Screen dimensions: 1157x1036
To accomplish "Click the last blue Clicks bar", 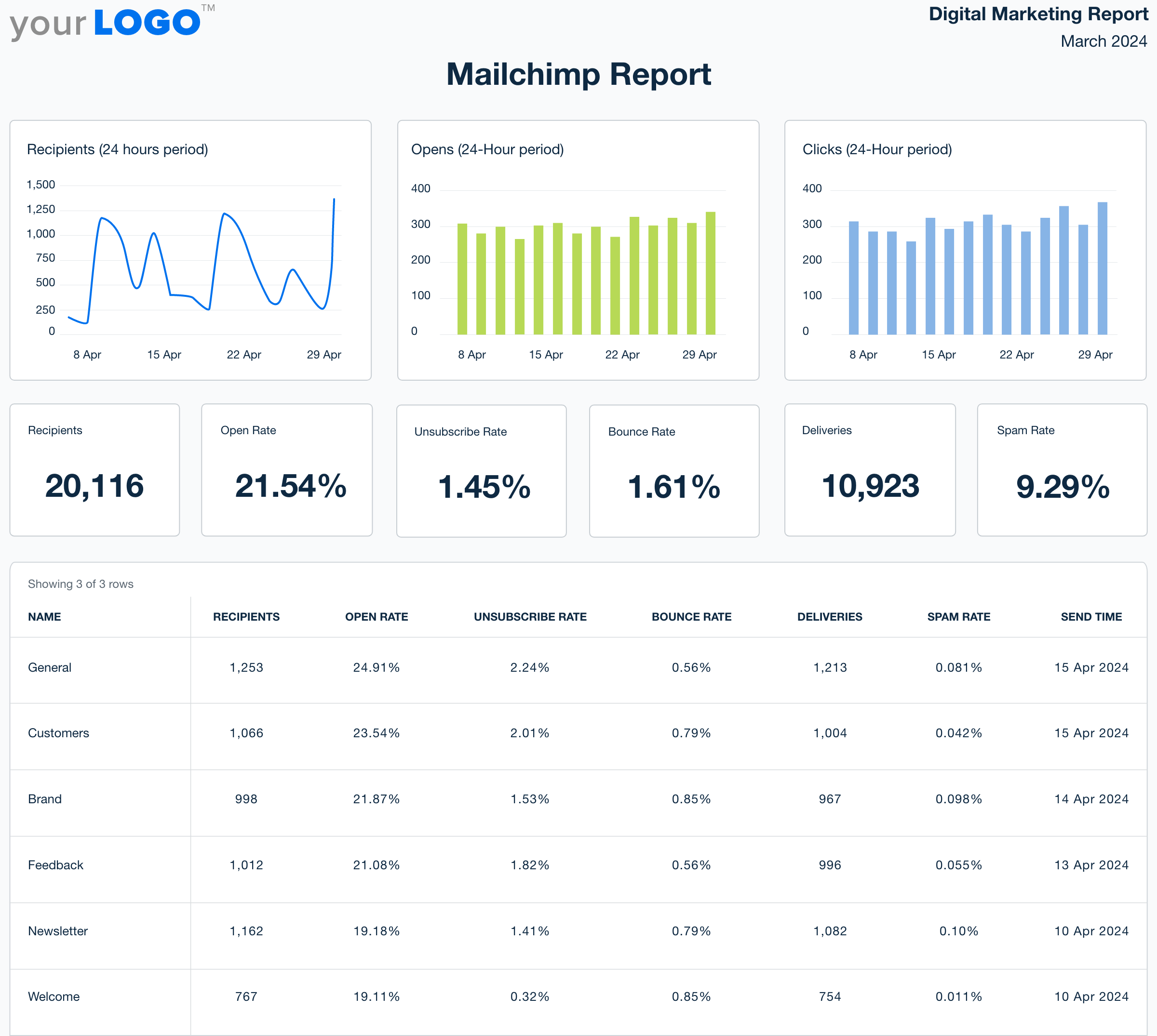I will [1102, 268].
